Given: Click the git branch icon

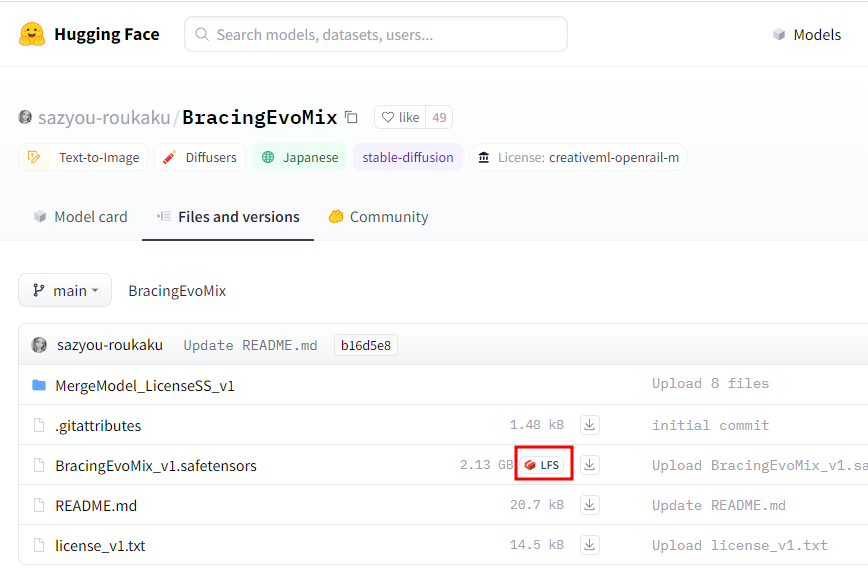Looking at the screenshot, I should click(38, 290).
